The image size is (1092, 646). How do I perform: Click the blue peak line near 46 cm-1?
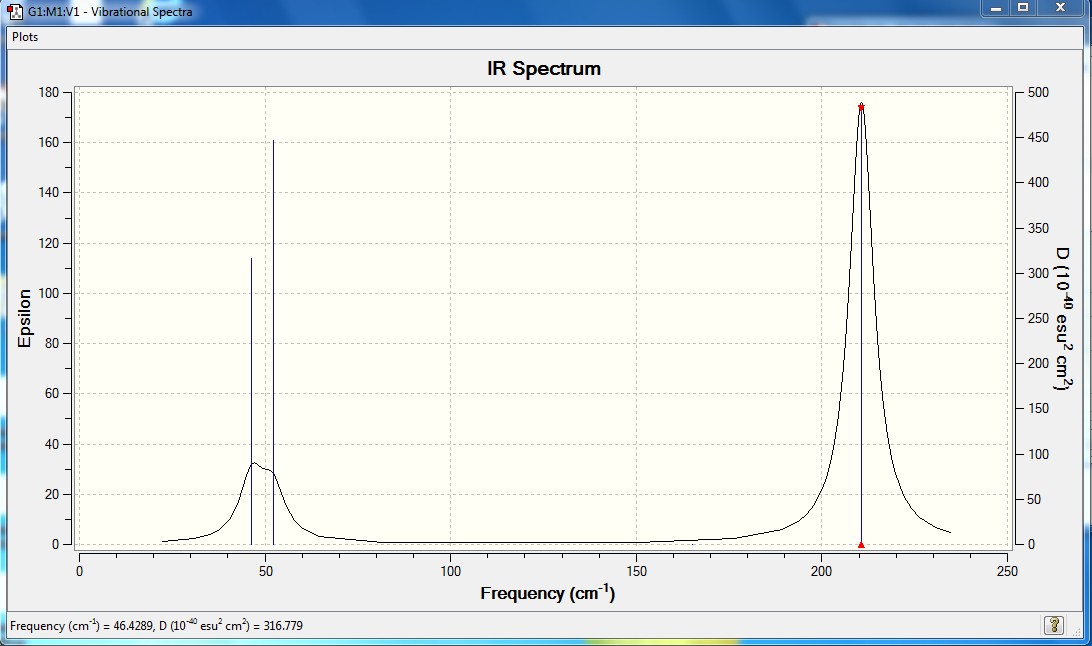coord(251,401)
